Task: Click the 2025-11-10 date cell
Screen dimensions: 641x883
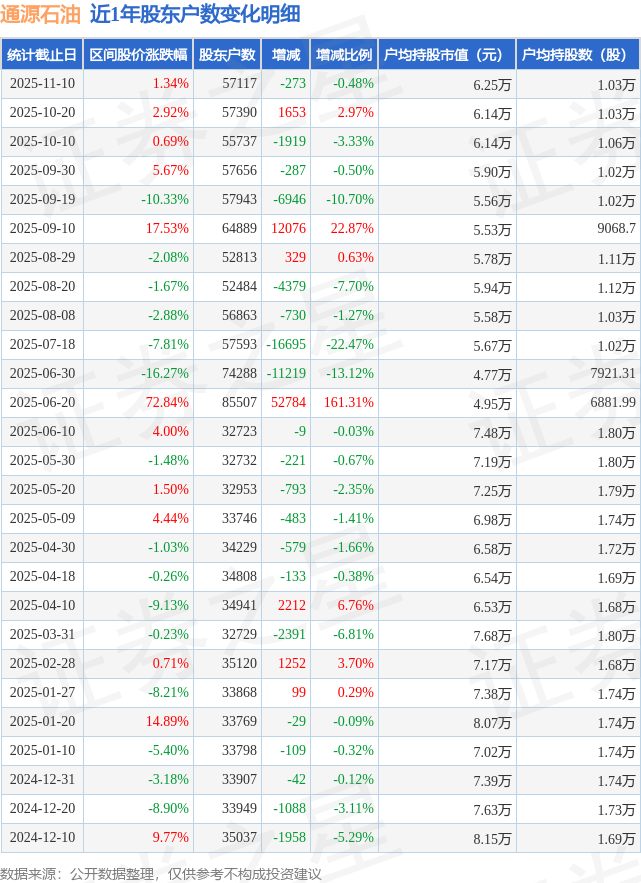Action: [x=41, y=84]
